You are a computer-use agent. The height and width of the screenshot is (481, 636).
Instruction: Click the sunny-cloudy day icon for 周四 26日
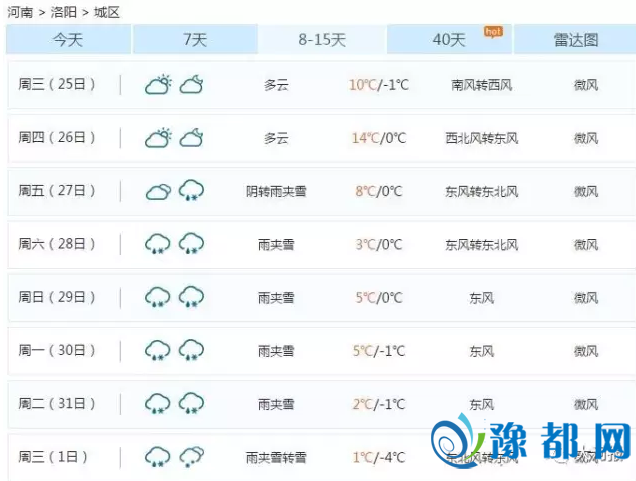[x=158, y=138]
